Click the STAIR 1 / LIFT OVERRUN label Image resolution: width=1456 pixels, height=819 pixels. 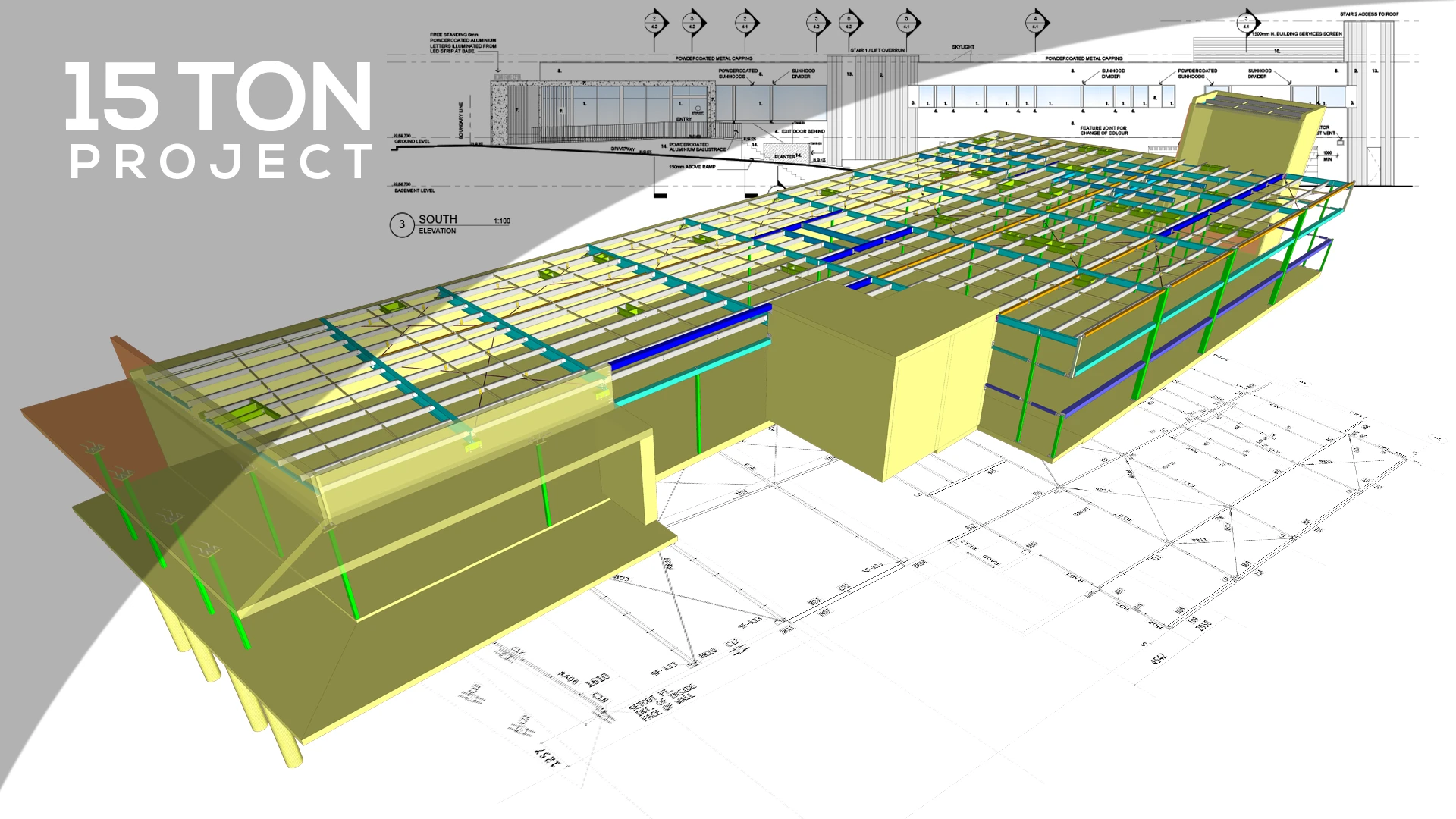877,50
